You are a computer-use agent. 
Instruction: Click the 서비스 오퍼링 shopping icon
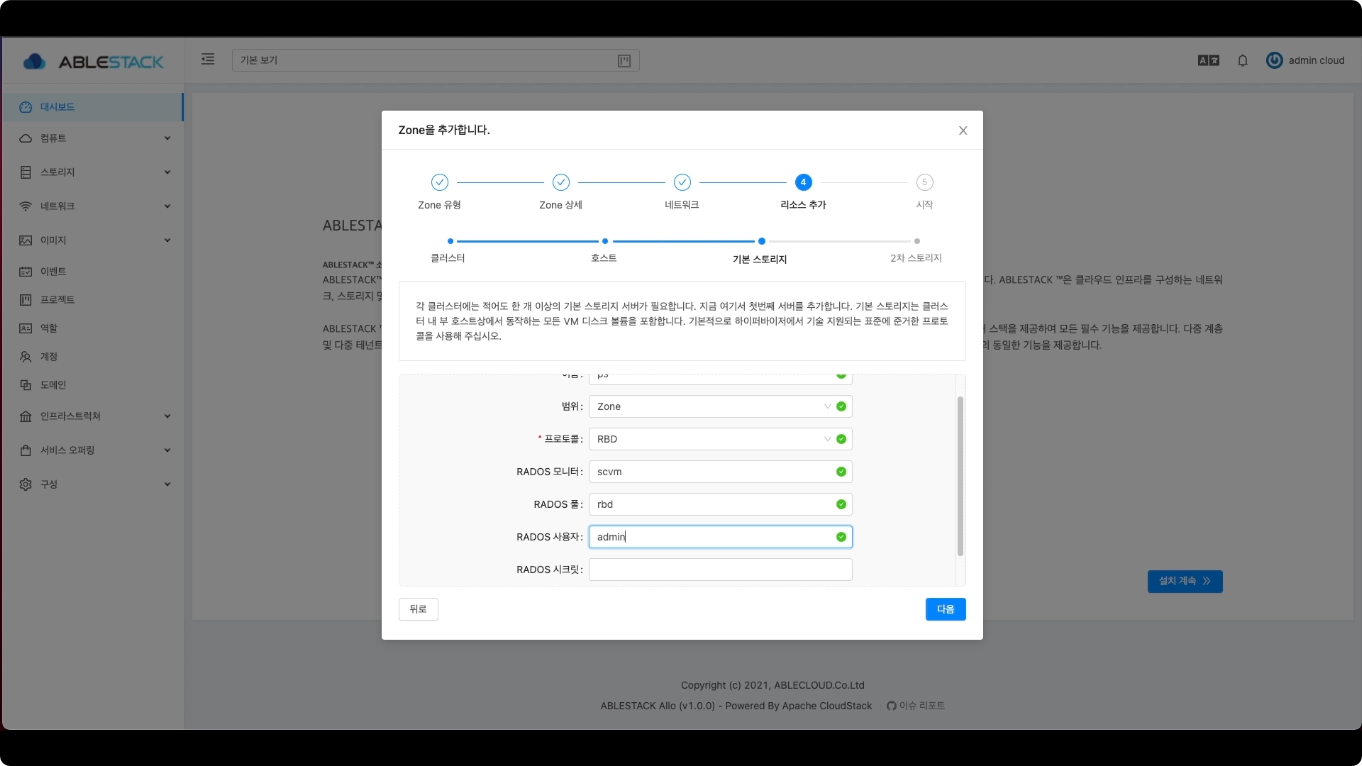pyautogui.click(x=26, y=450)
